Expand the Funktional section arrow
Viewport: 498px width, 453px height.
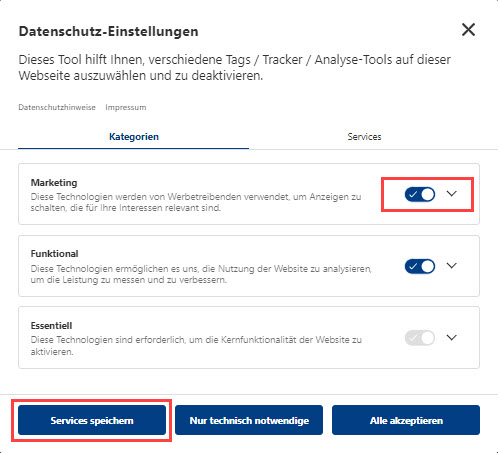pyautogui.click(x=452, y=266)
